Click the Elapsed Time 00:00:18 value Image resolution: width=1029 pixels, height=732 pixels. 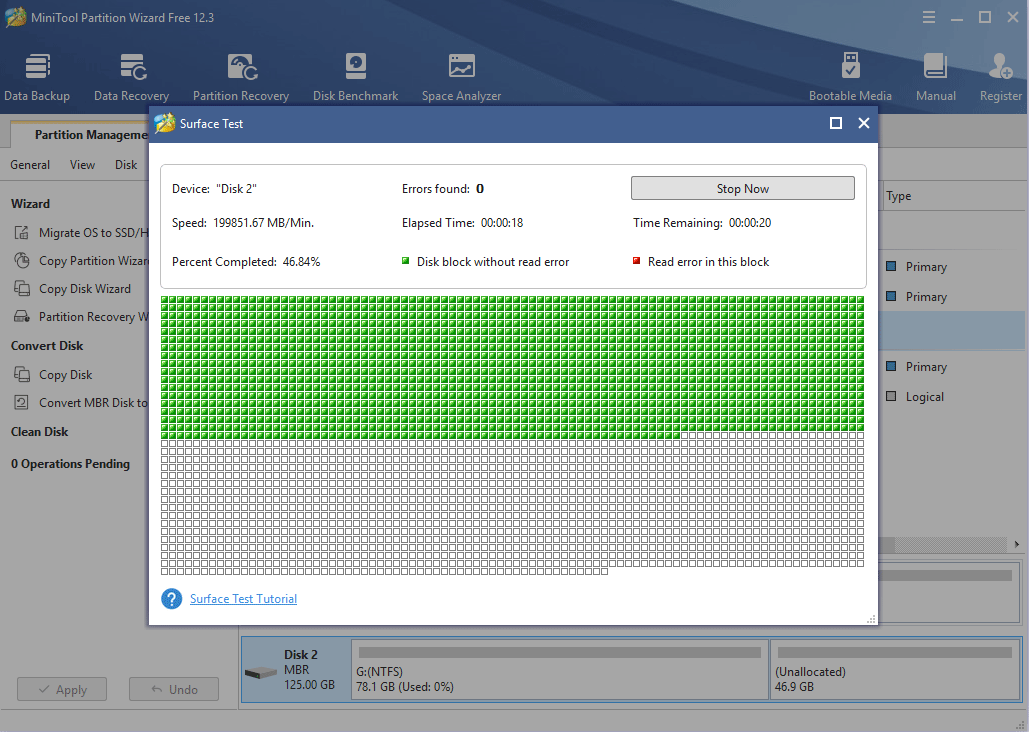pyautogui.click(x=502, y=223)
